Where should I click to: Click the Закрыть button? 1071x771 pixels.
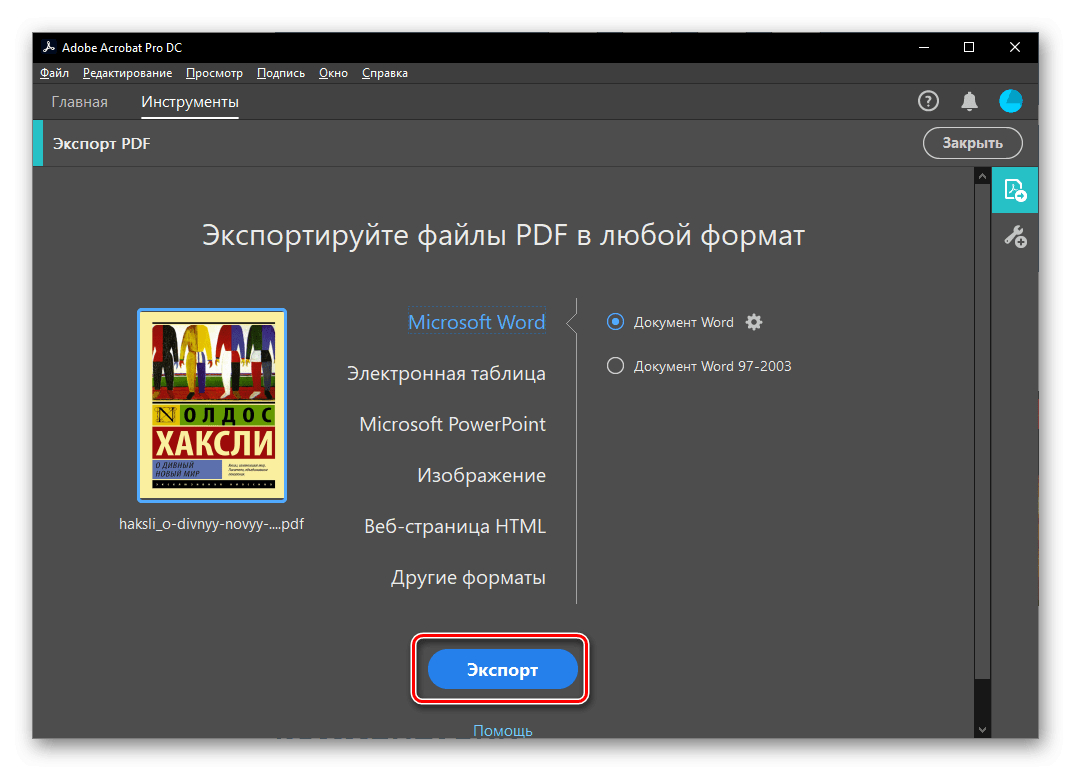[x=973, y=143]
